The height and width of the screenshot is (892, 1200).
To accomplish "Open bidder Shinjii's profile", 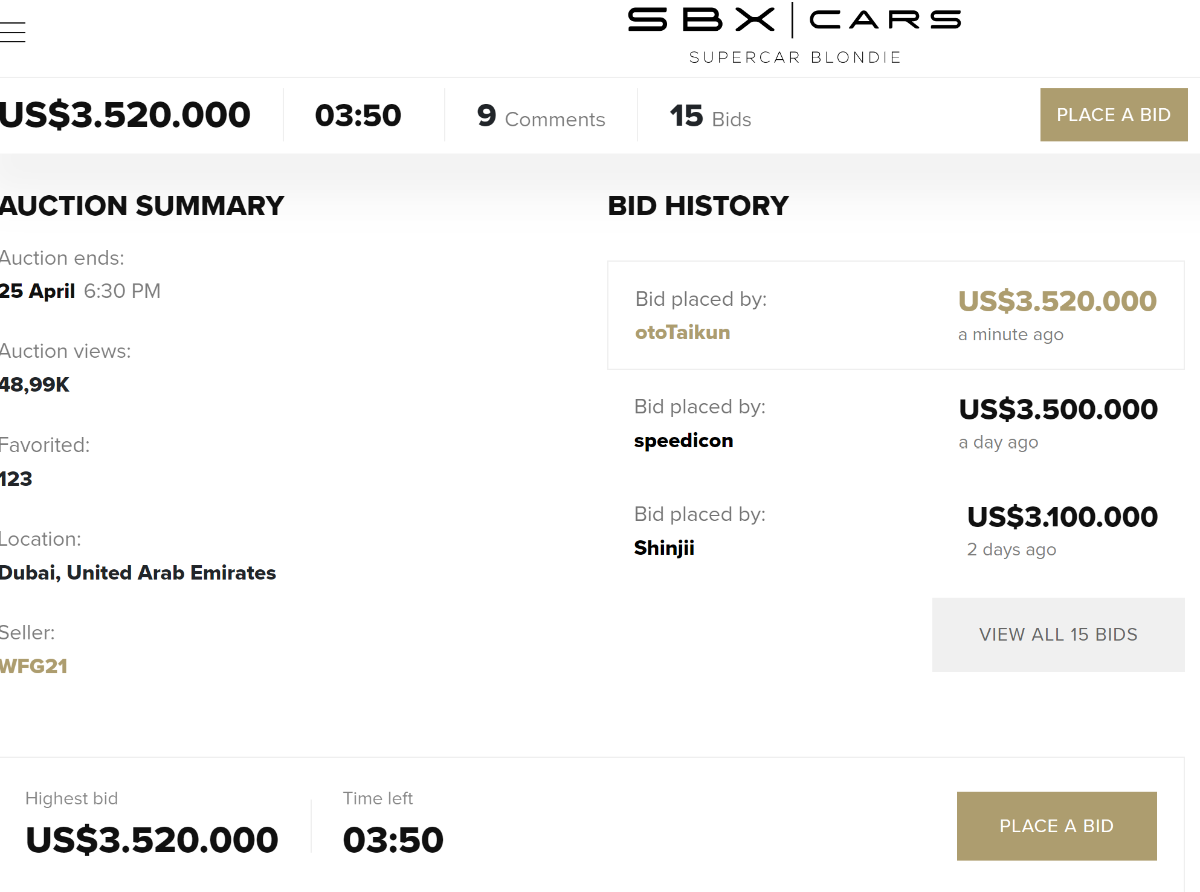I will click(664, 548).
